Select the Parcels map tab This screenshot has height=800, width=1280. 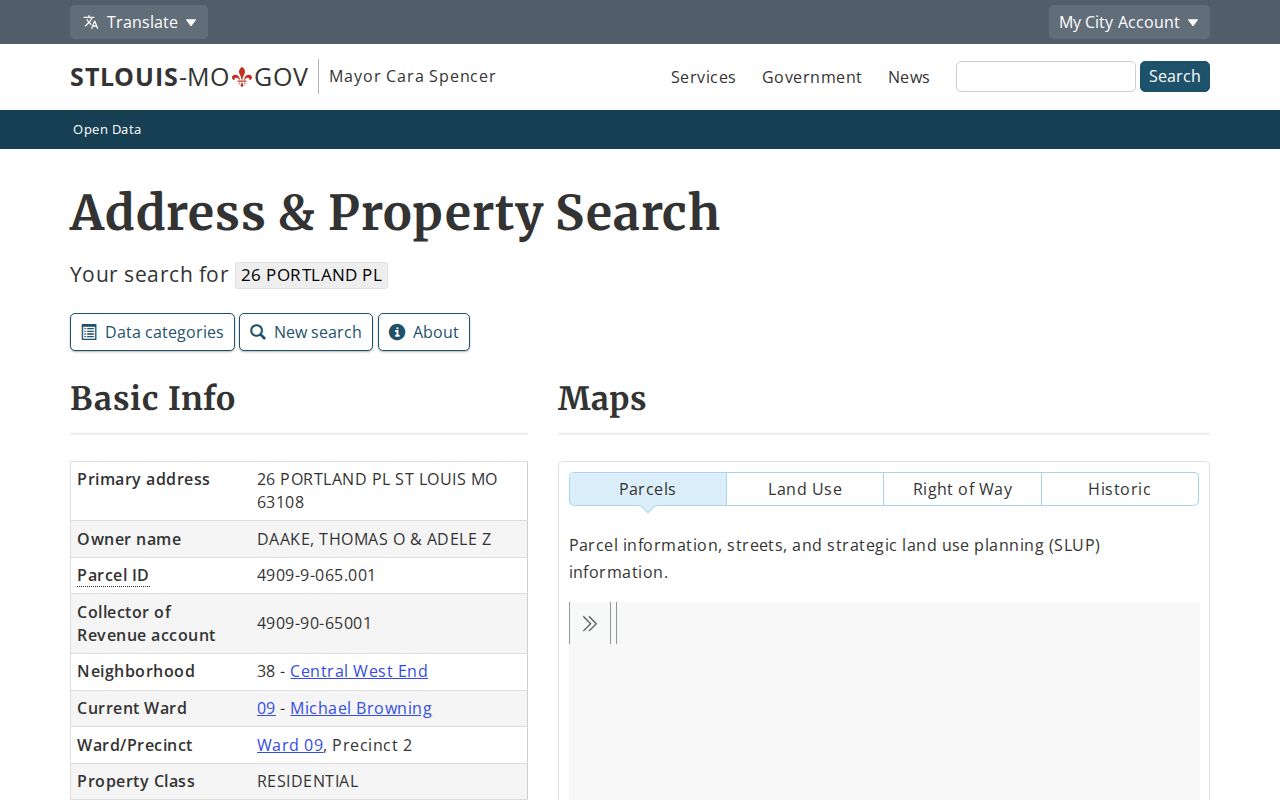[x=647, y=489]
